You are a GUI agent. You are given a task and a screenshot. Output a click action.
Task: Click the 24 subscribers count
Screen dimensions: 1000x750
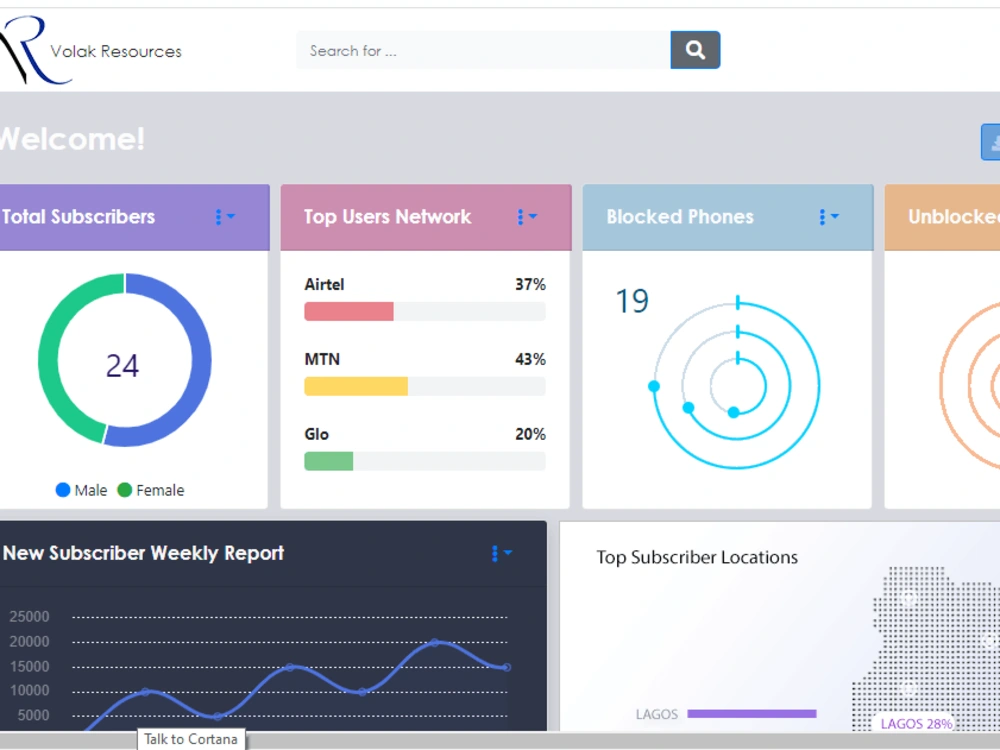coord(122,366)
